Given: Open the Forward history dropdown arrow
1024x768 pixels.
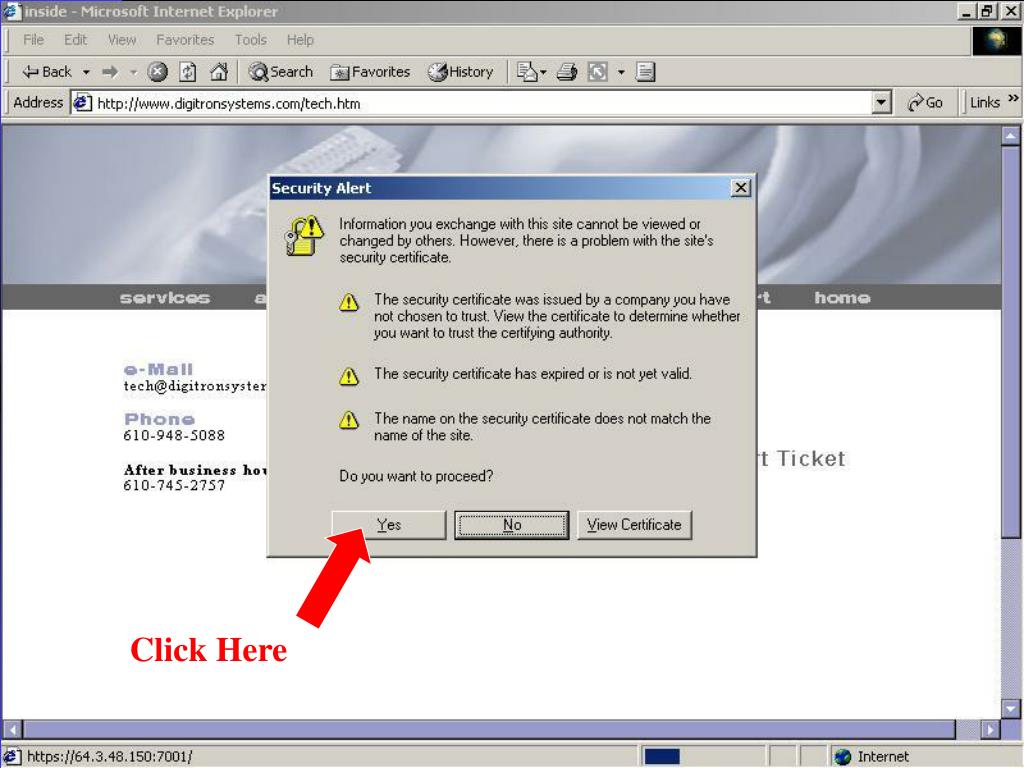Looking at the screenshot, I should coord(133,72).
